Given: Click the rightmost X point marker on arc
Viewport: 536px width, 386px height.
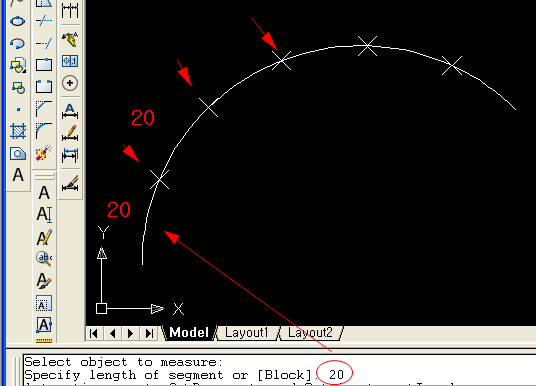Looking at the screenshot, I should [452, 65].
